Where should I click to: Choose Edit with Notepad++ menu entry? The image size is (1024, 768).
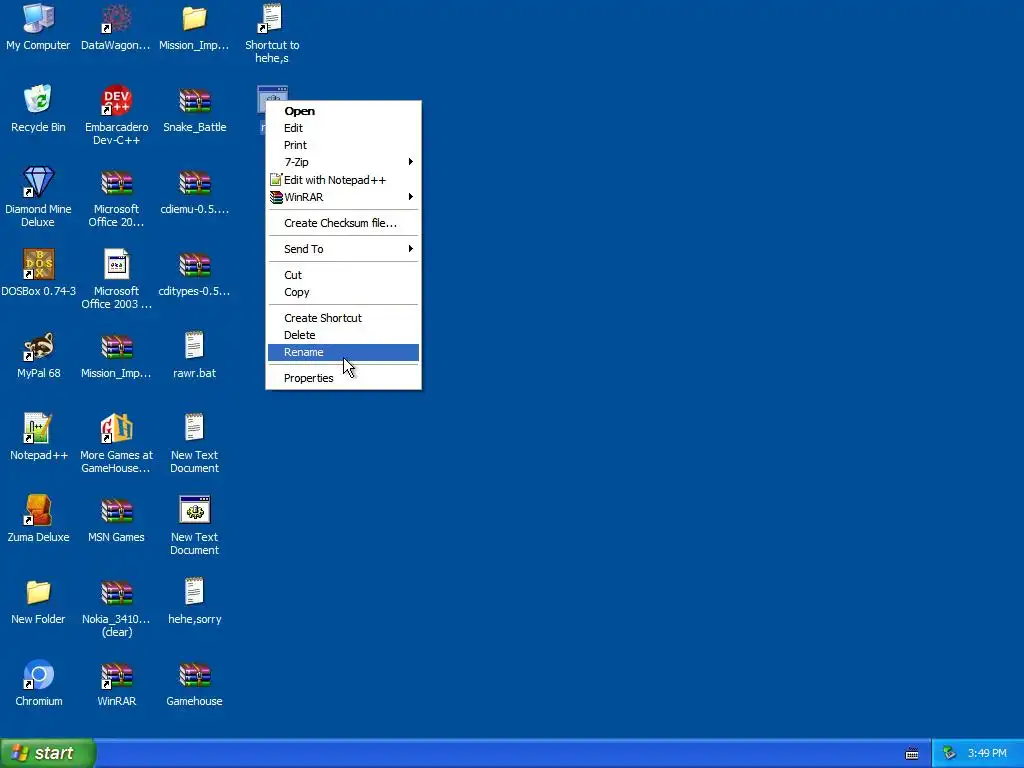[x=344, y=180]
